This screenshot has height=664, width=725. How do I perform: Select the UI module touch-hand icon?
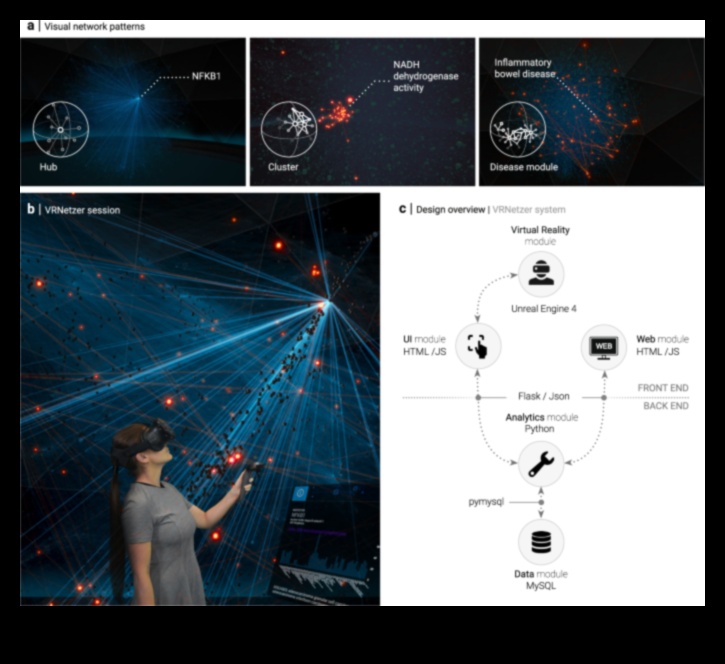pyautogui.click(x=478, y=346)
